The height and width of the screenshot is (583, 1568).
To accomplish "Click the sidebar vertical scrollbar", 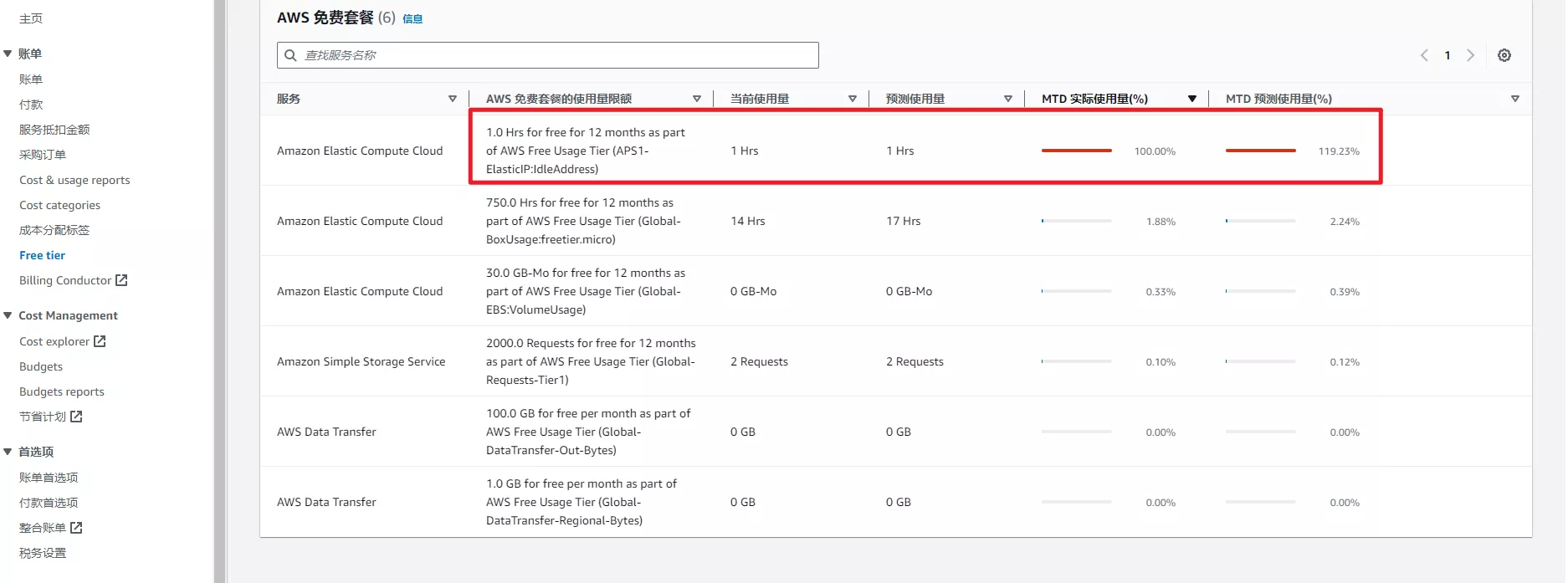I will pos(220,291).
